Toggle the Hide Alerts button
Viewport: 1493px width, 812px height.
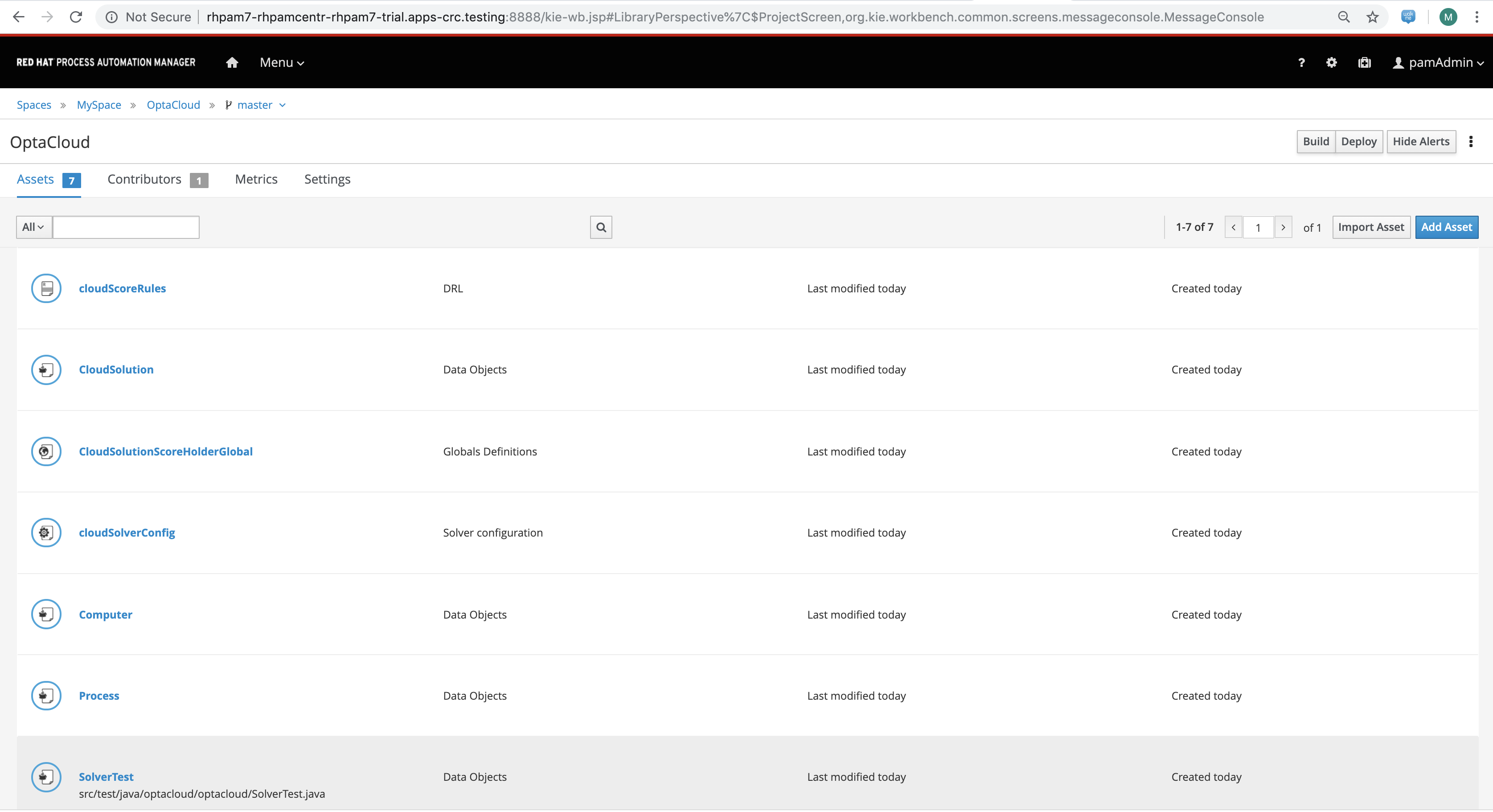coord(1420,141)
